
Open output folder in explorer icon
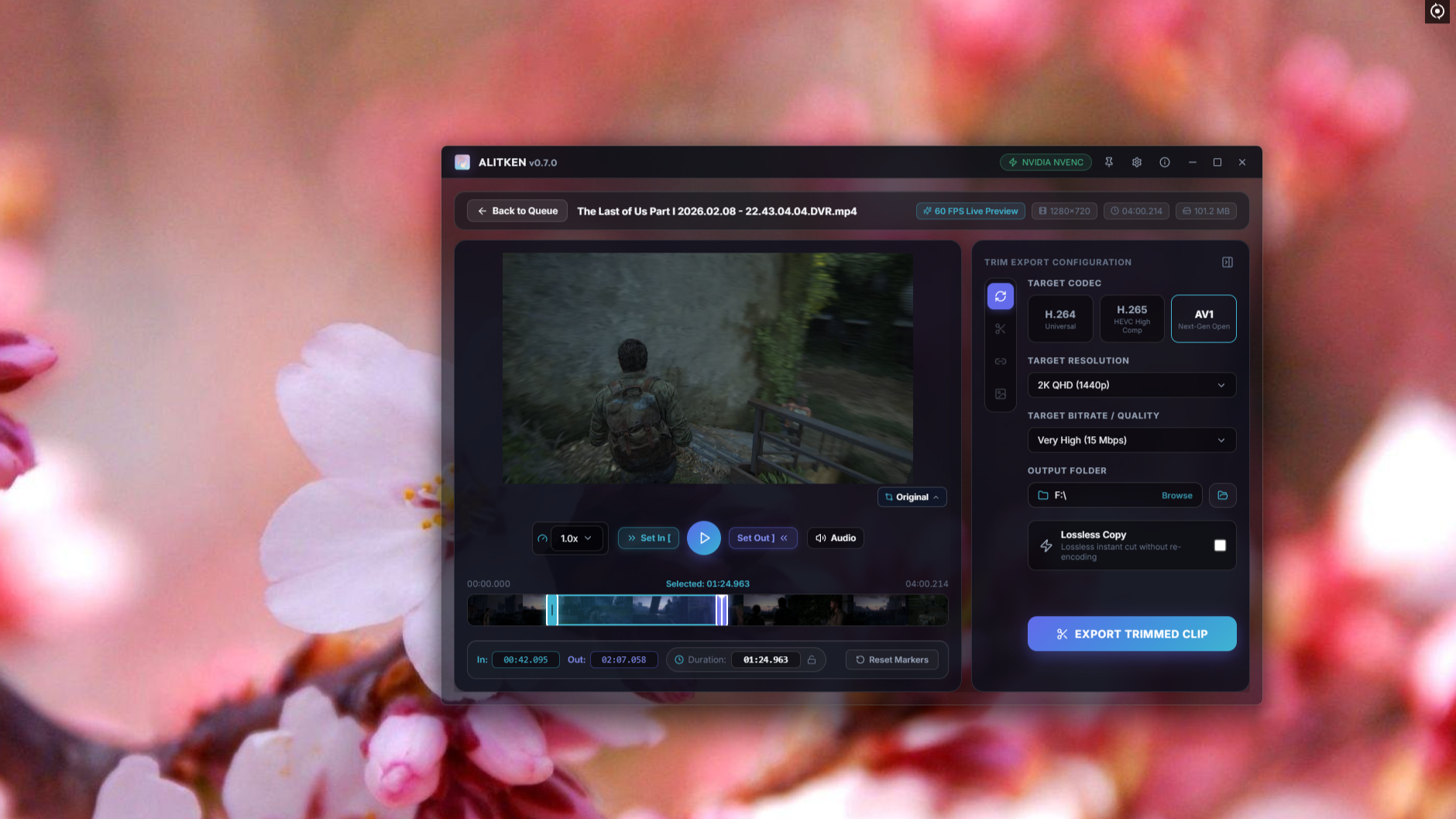pyautogui.click(x=1223, y=495)
